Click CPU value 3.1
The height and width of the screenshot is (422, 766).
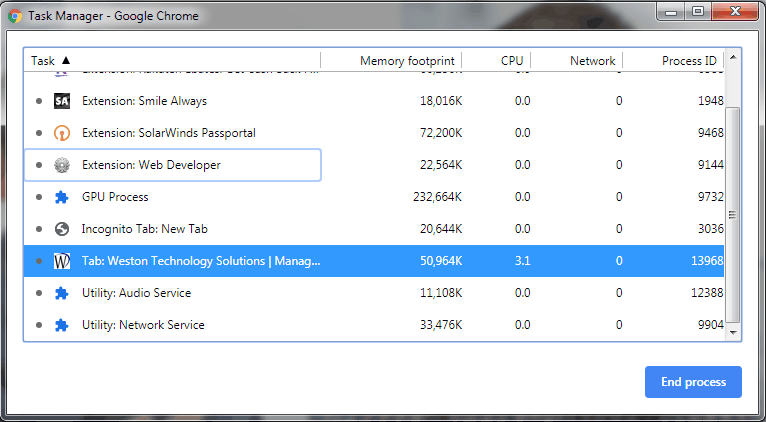(522, 261)
